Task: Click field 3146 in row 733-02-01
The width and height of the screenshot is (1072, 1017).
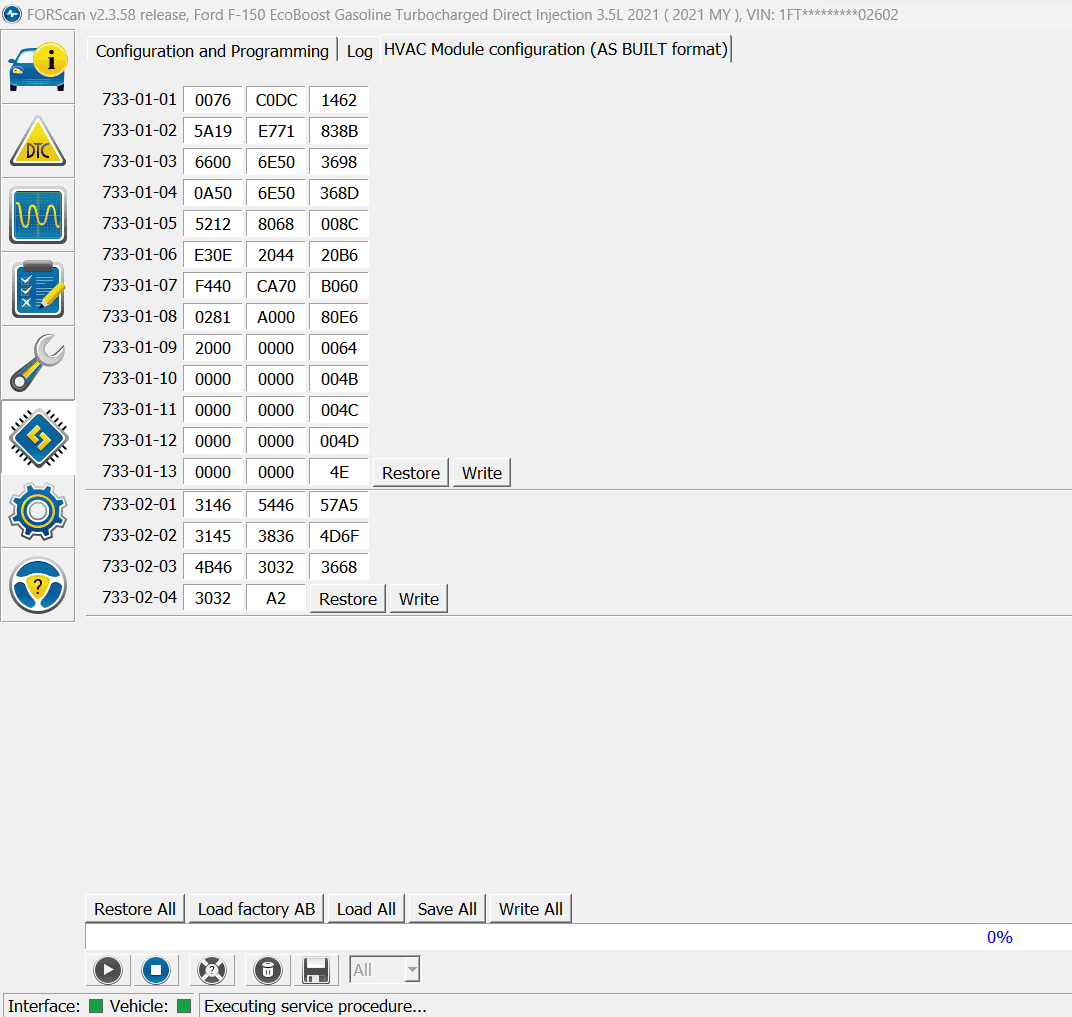Action: click(213, 505)
